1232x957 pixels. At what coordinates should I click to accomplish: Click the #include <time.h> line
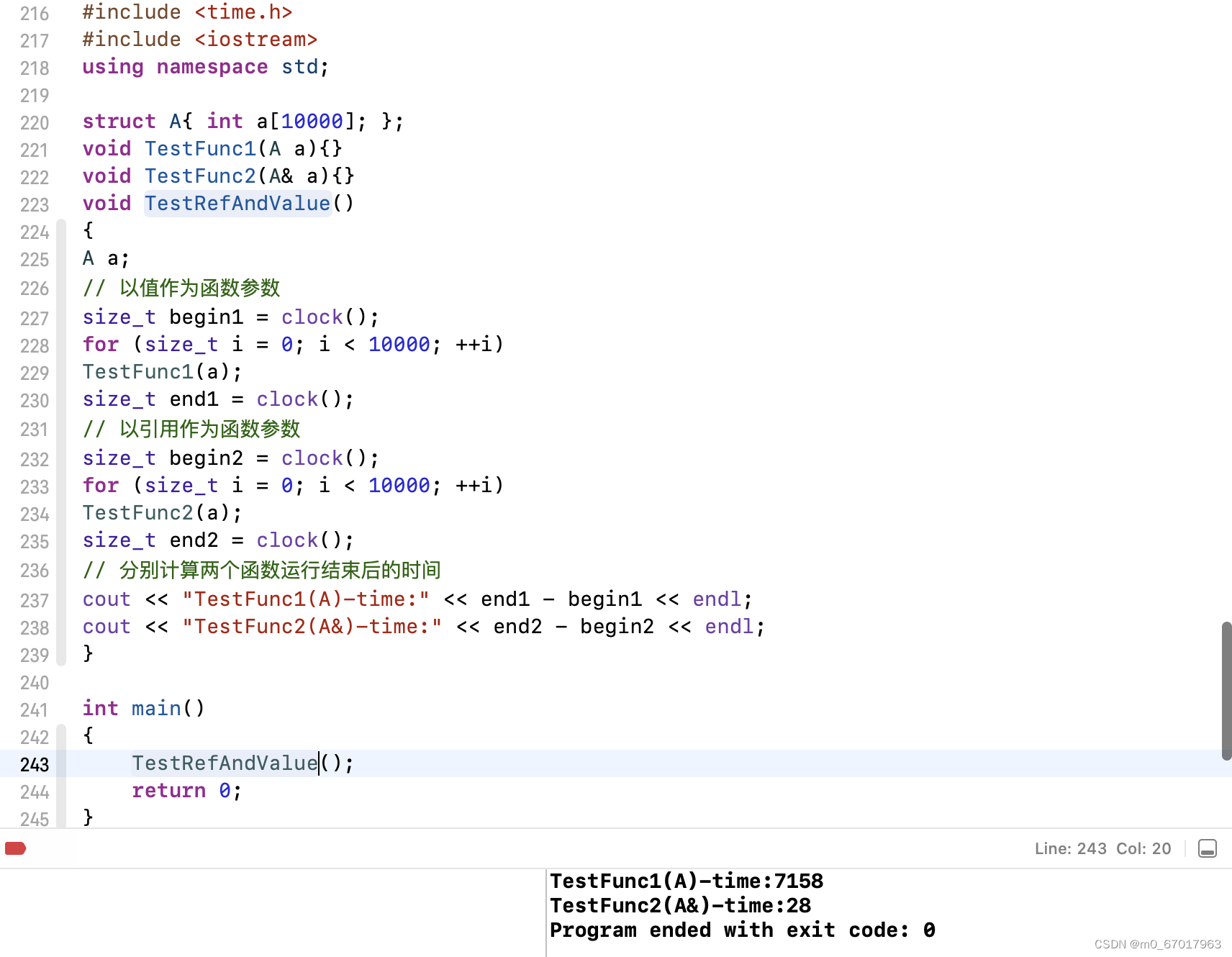click(x=188, y=12)
